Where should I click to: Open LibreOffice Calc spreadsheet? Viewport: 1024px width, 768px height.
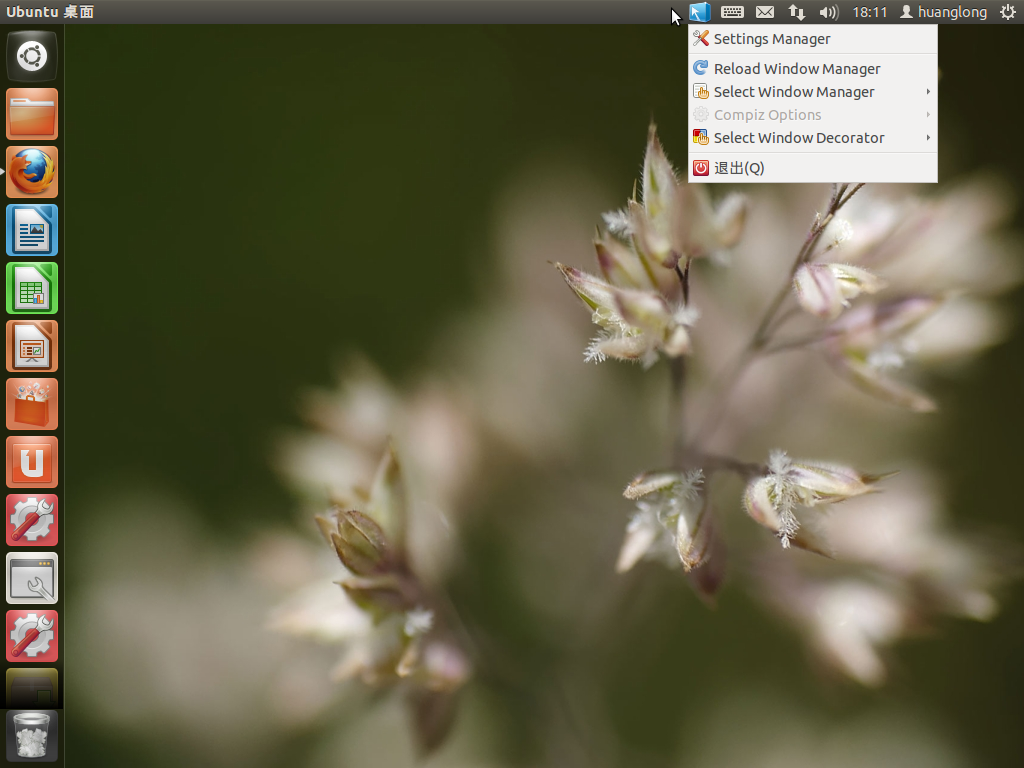click(32, 289)
